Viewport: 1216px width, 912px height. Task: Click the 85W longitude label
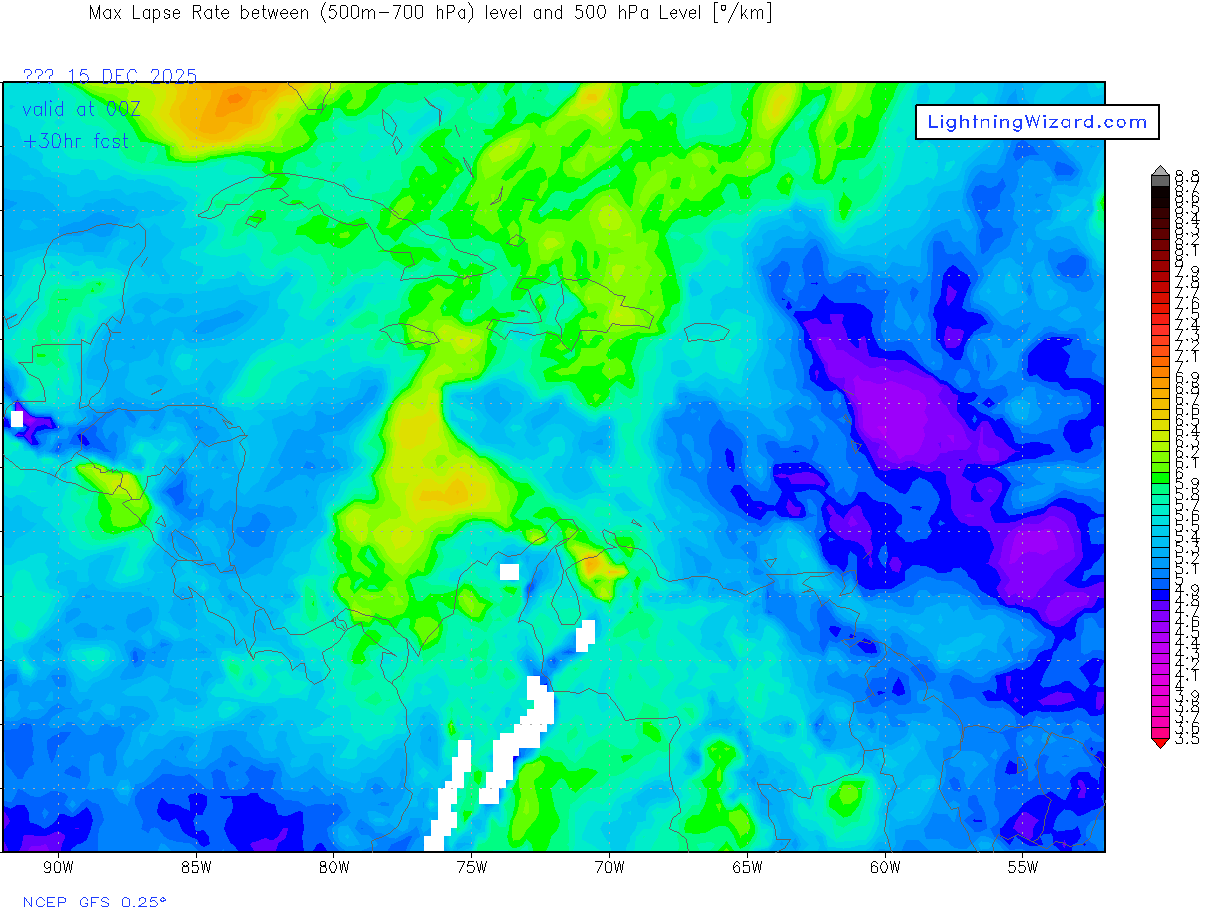(196, 867)
